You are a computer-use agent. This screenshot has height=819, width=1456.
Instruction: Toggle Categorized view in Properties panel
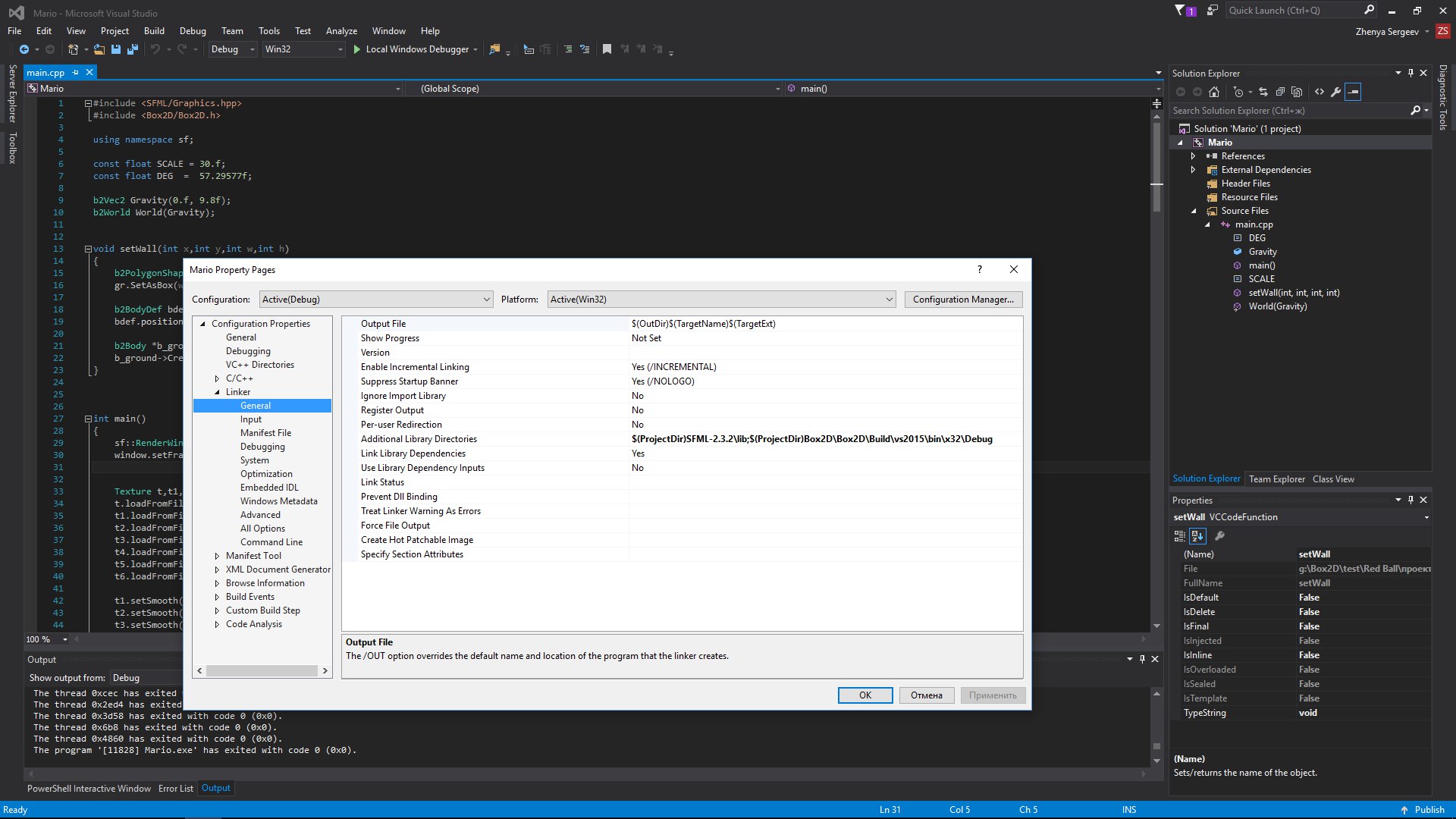tap(1180, 536)
